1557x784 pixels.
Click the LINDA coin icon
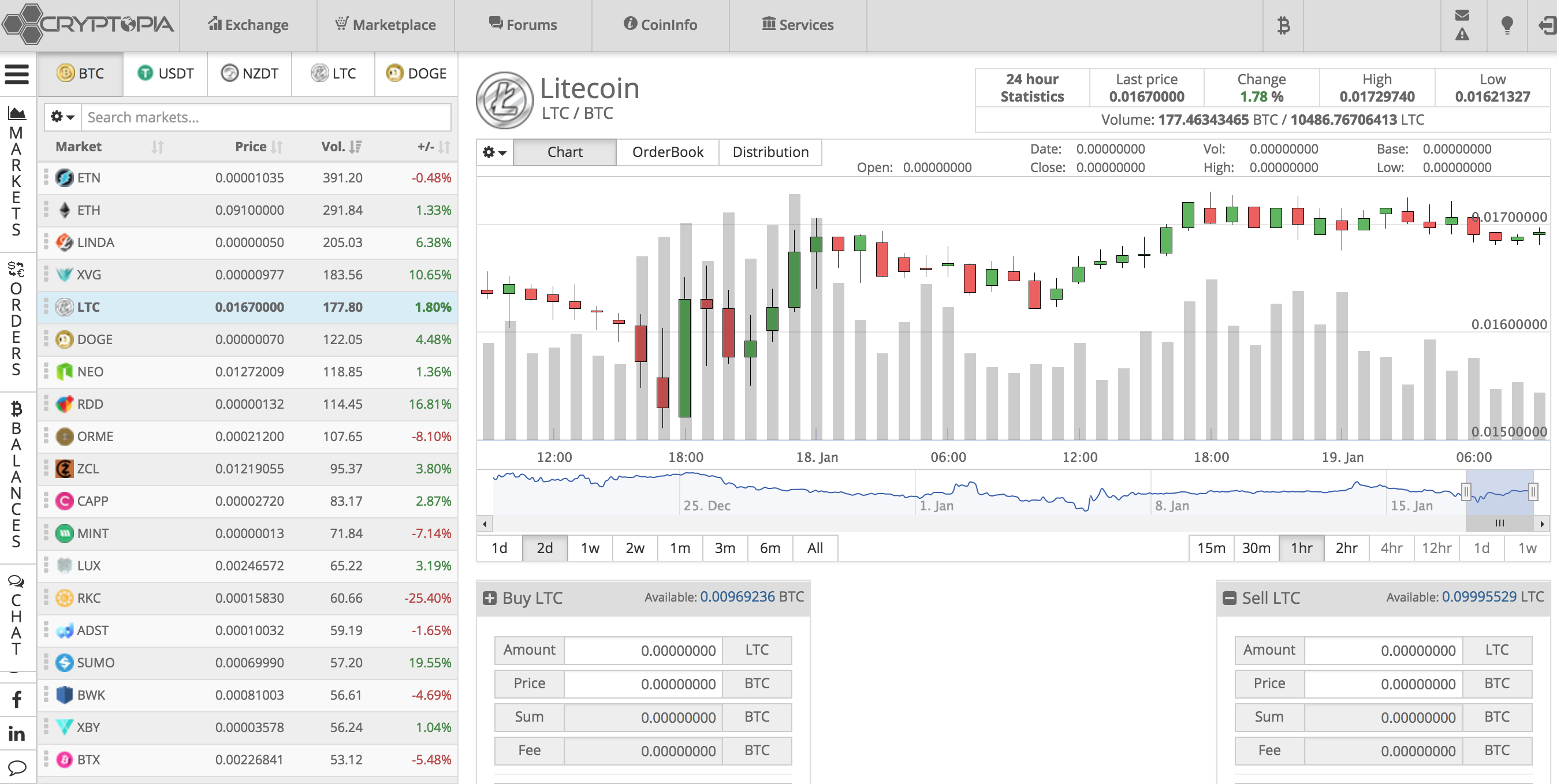click(x=64, y=242)
